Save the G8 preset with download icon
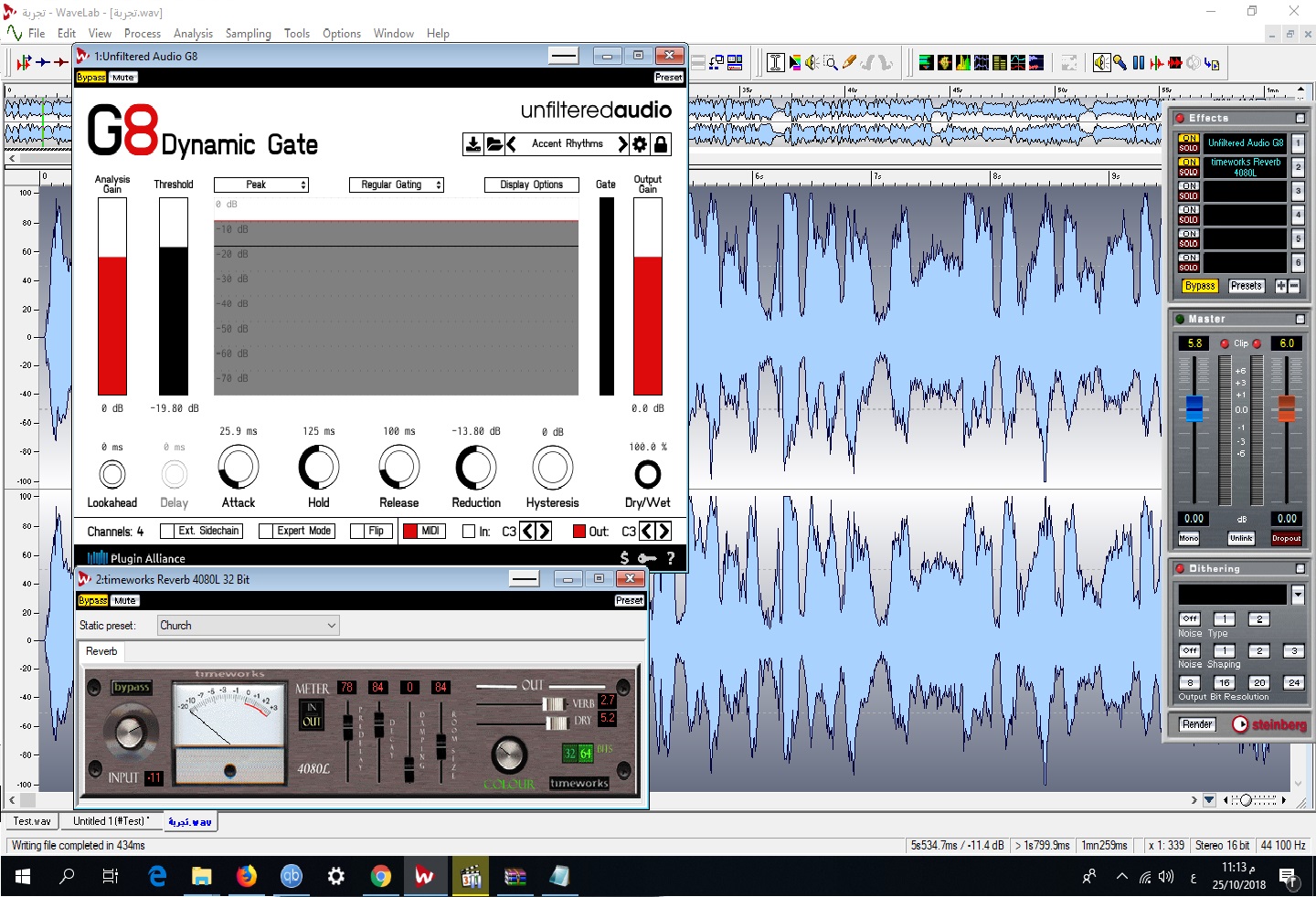The height and width of the screenshot is (897, 1316). point(473,144)
